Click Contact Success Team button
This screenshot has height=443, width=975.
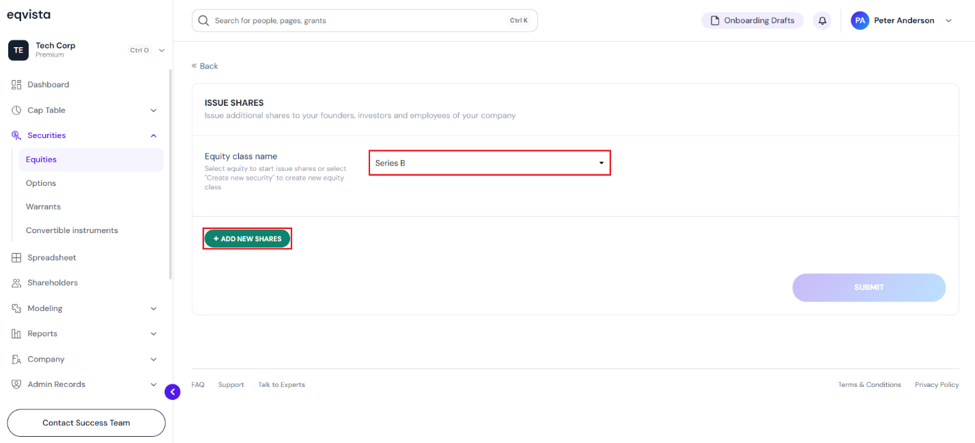[x=86, y=423]
